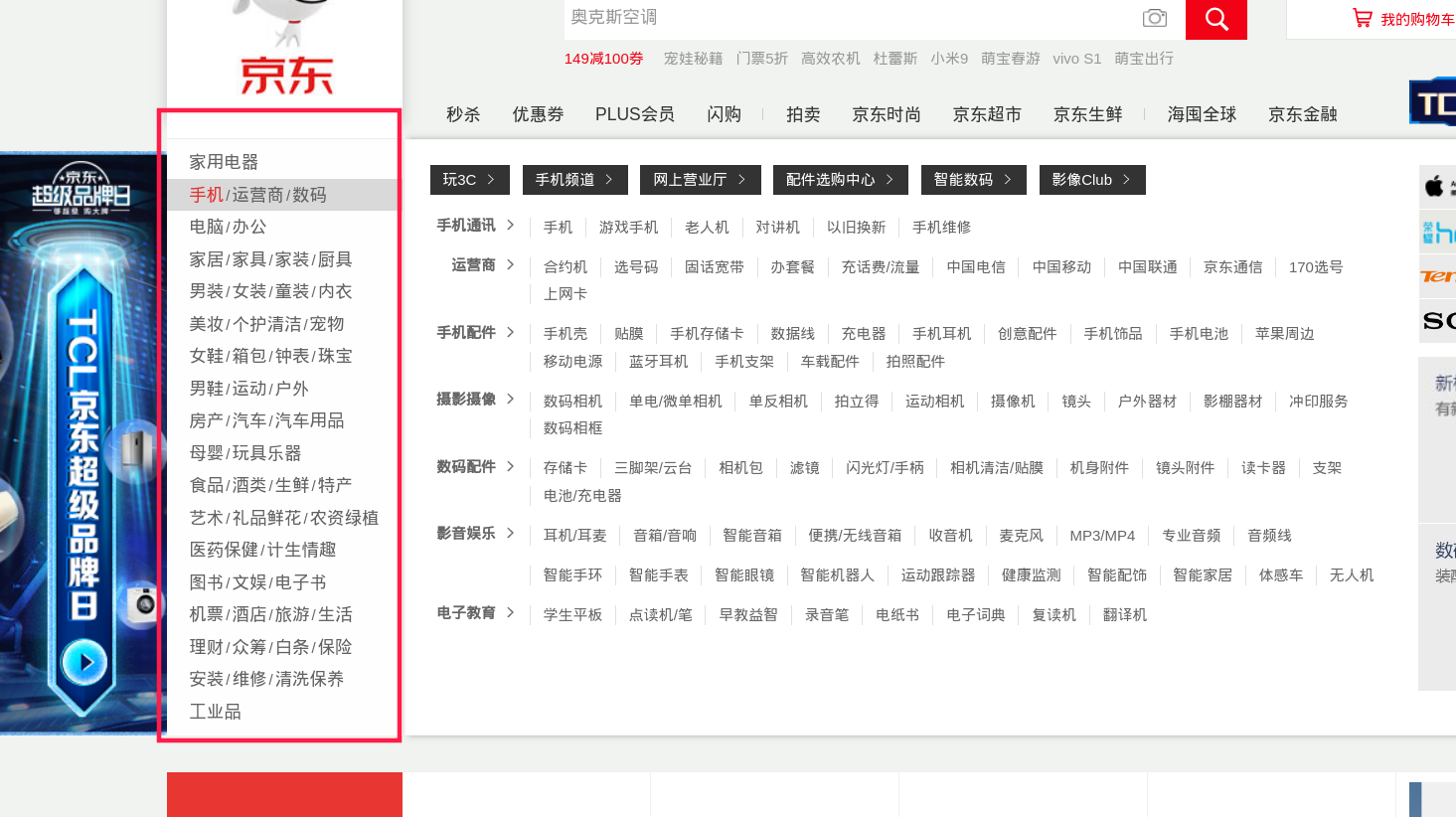The width and height of the screenshot is (1456, 817).
Task: Open 配件选购中心 button
Action: [841, 180]
